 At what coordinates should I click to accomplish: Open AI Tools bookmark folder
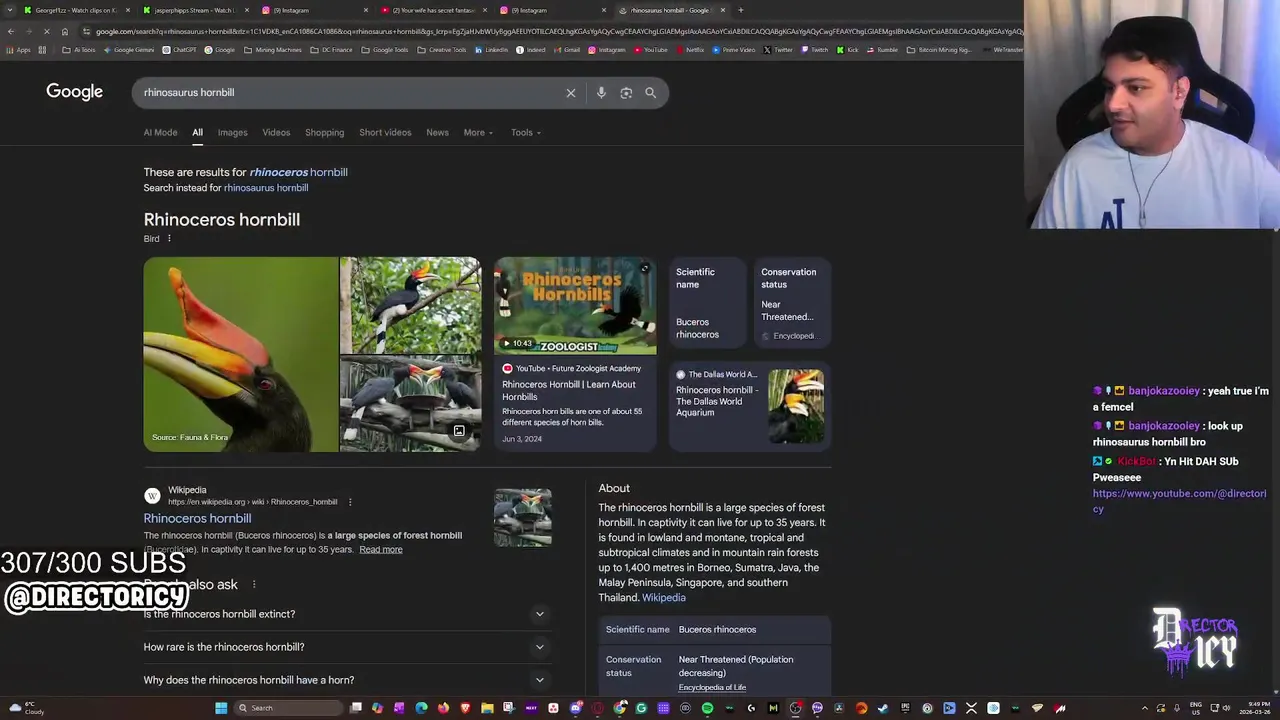click(x=79, y=50)
